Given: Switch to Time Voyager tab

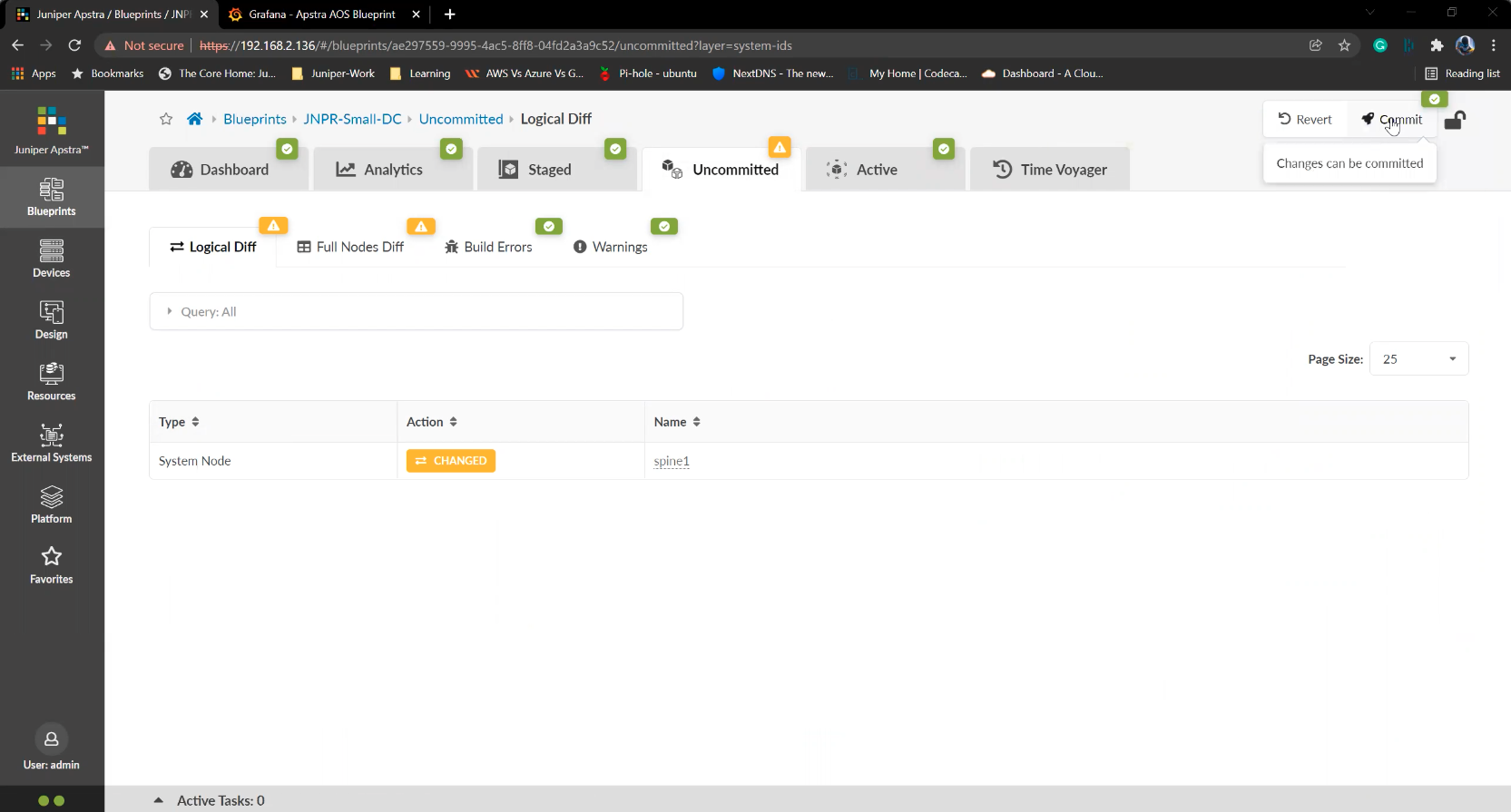Looking at the screenshot, I should (1050, 170).
